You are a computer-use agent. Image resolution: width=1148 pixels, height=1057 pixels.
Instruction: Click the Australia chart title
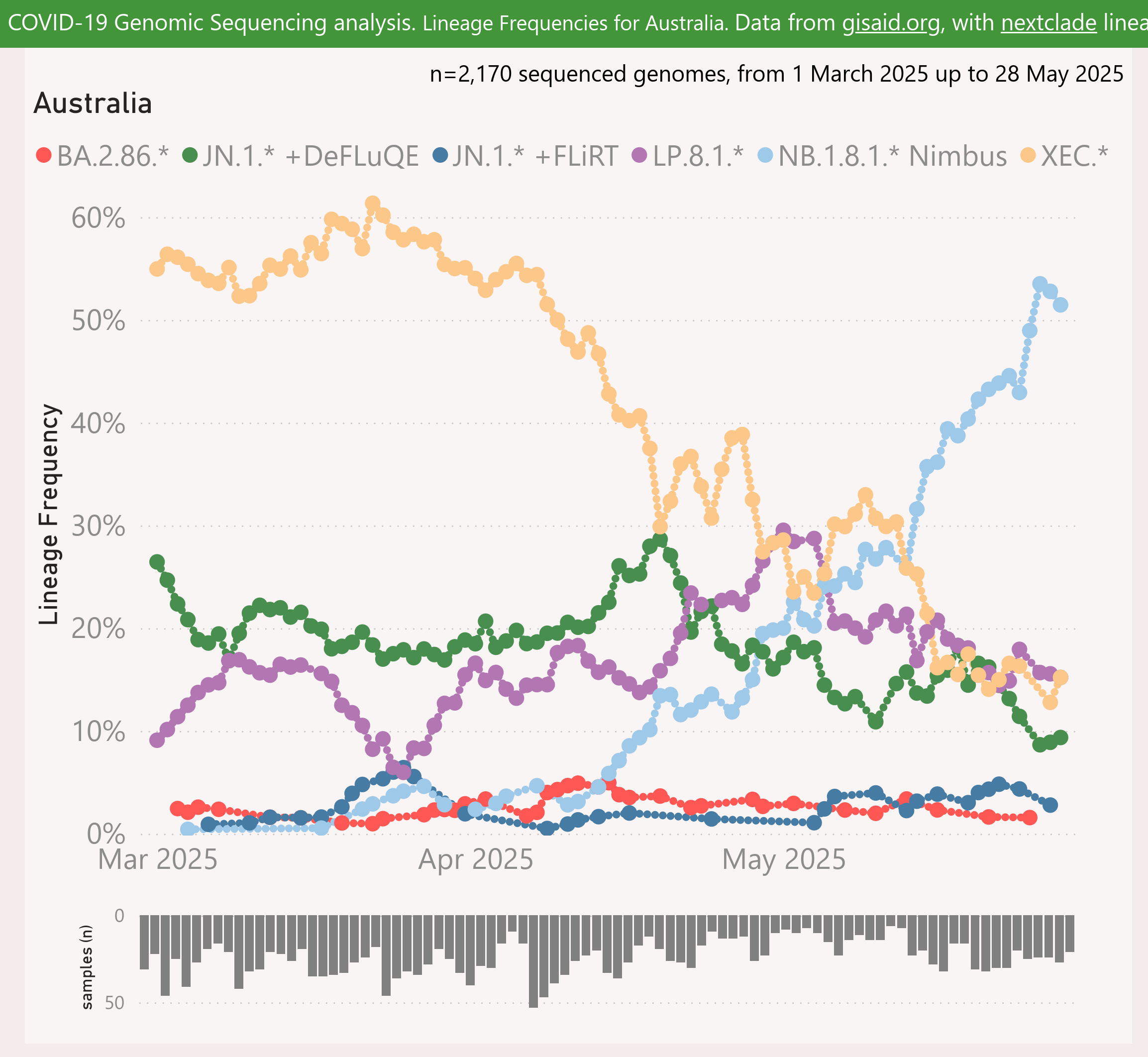93,104
